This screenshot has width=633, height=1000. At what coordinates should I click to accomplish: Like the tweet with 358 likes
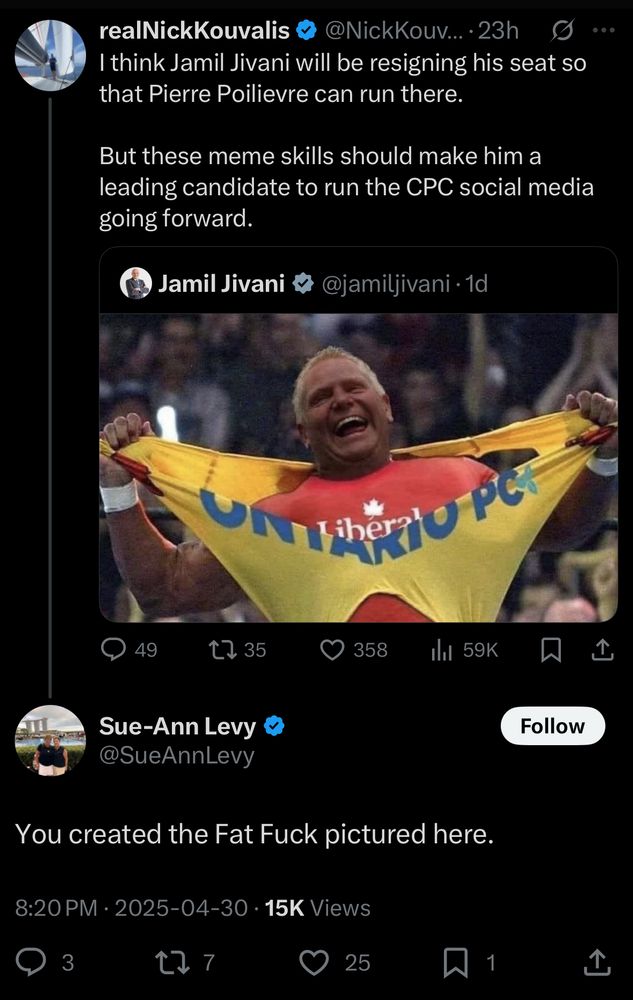tap(353, 649)
